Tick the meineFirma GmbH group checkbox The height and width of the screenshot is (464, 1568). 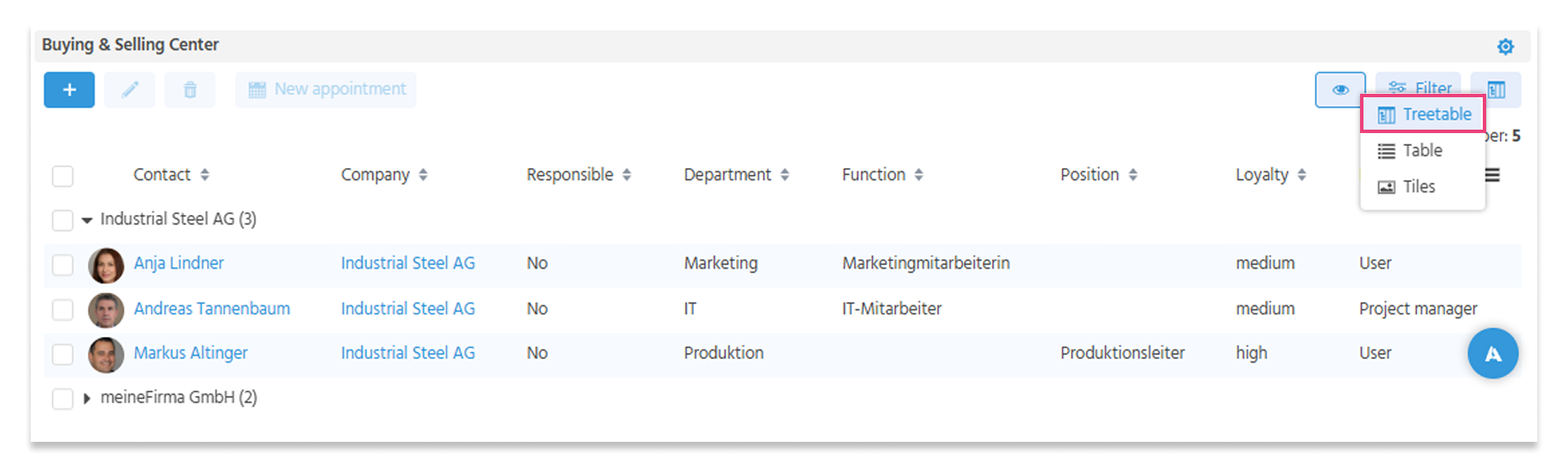pos(62,398)
